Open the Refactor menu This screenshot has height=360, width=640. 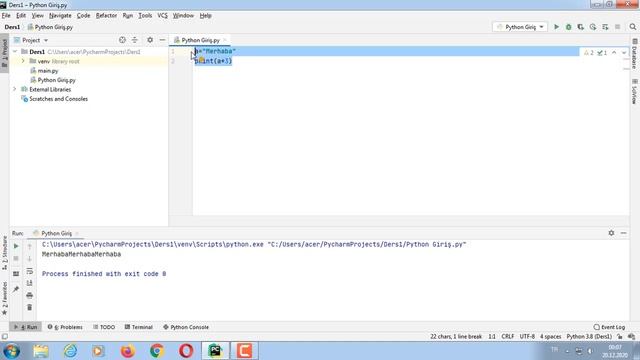106,16
